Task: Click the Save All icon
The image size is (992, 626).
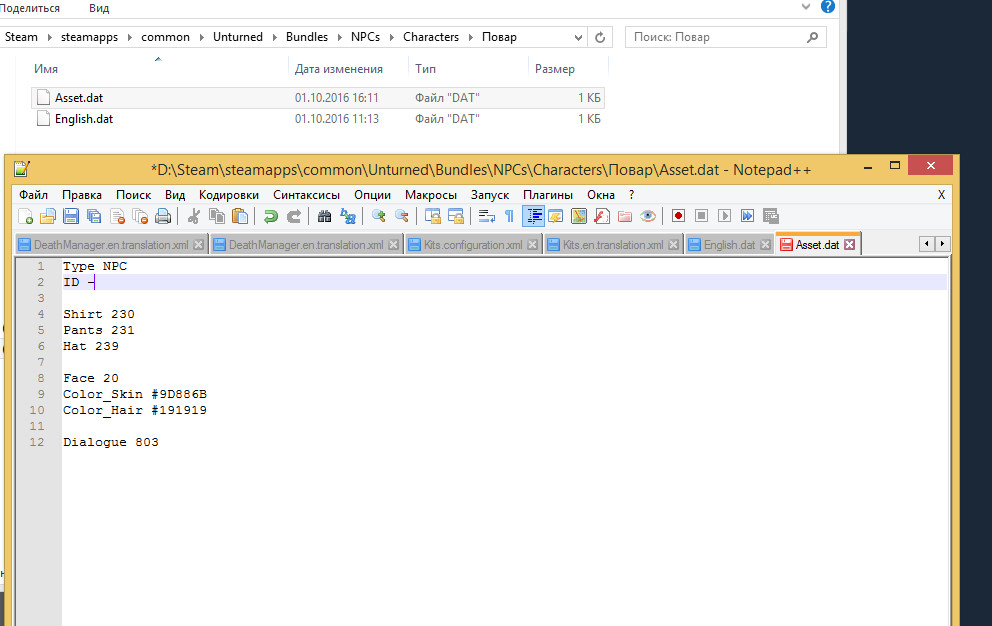Action: point(94,216)
